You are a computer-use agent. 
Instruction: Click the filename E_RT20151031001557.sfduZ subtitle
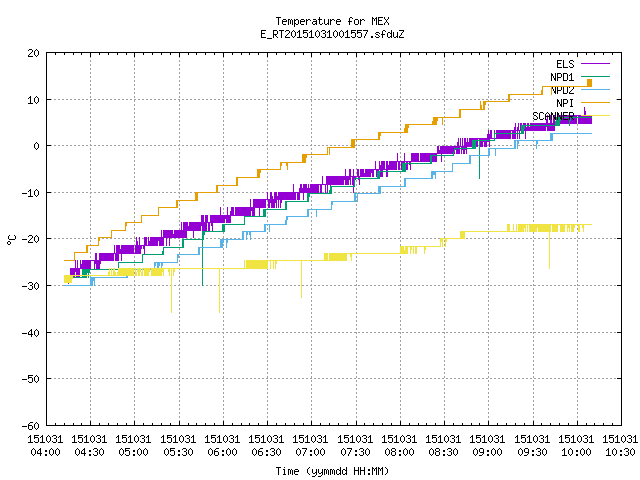pos(332,34)
